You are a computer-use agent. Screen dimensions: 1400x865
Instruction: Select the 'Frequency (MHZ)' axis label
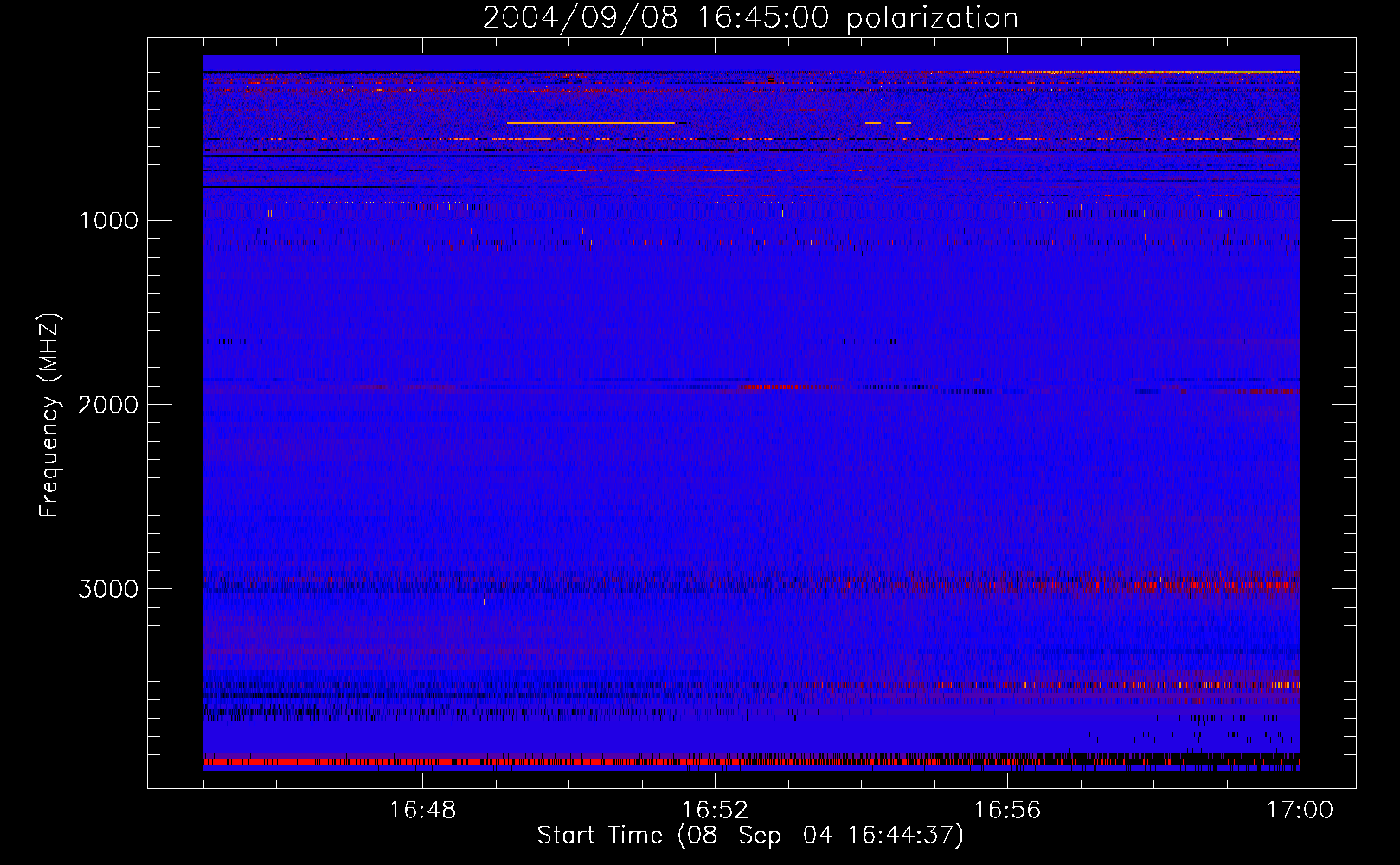[50, 415]
